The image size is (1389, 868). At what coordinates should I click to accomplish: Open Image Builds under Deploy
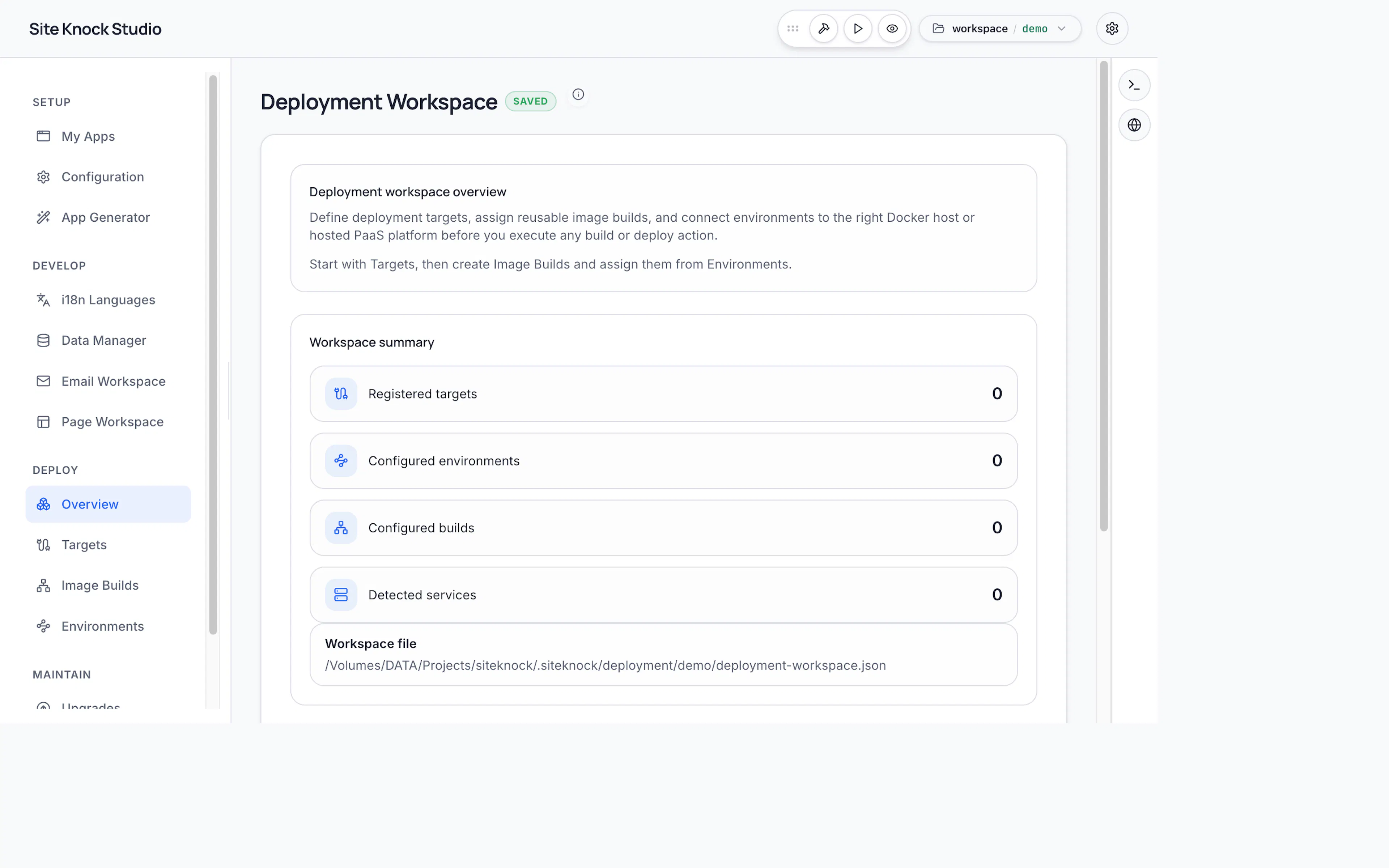tap(108, 586)
